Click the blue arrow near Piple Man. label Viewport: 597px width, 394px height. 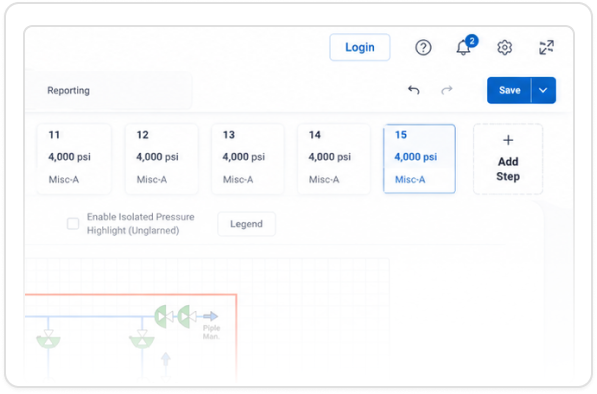210,316
